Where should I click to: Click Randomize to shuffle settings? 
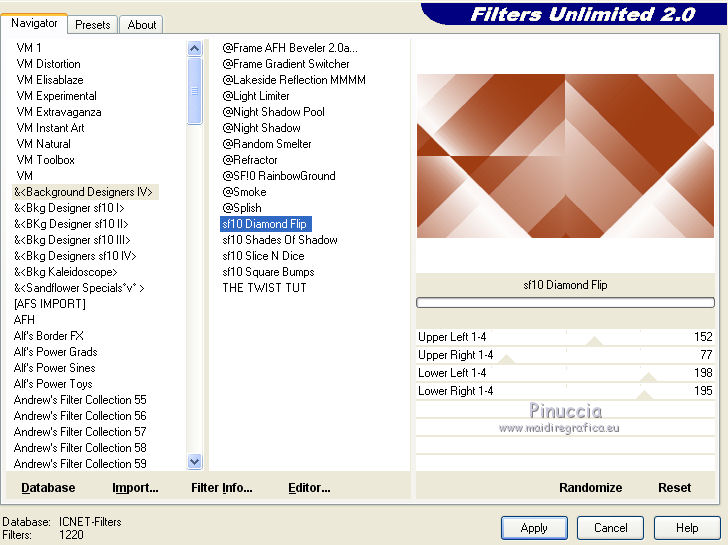tap(591, 487)
